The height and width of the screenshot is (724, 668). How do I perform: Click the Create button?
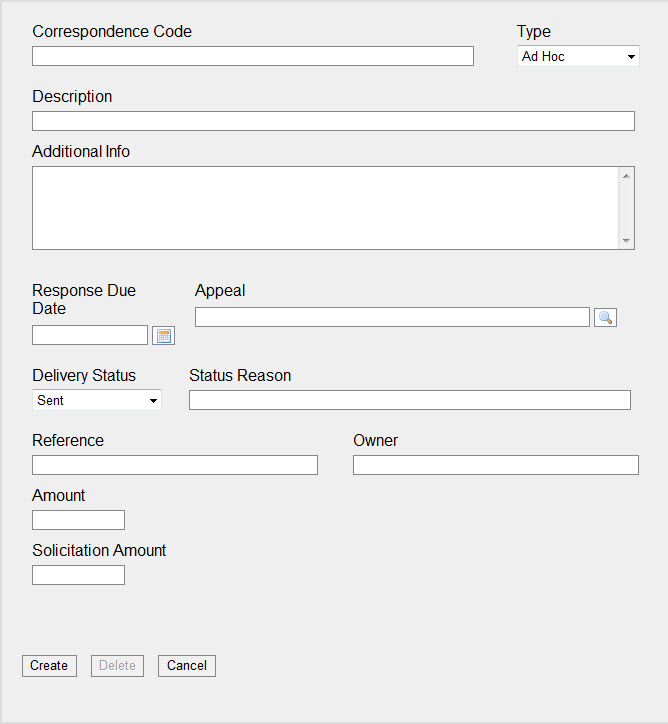click(x=49, y=666)
